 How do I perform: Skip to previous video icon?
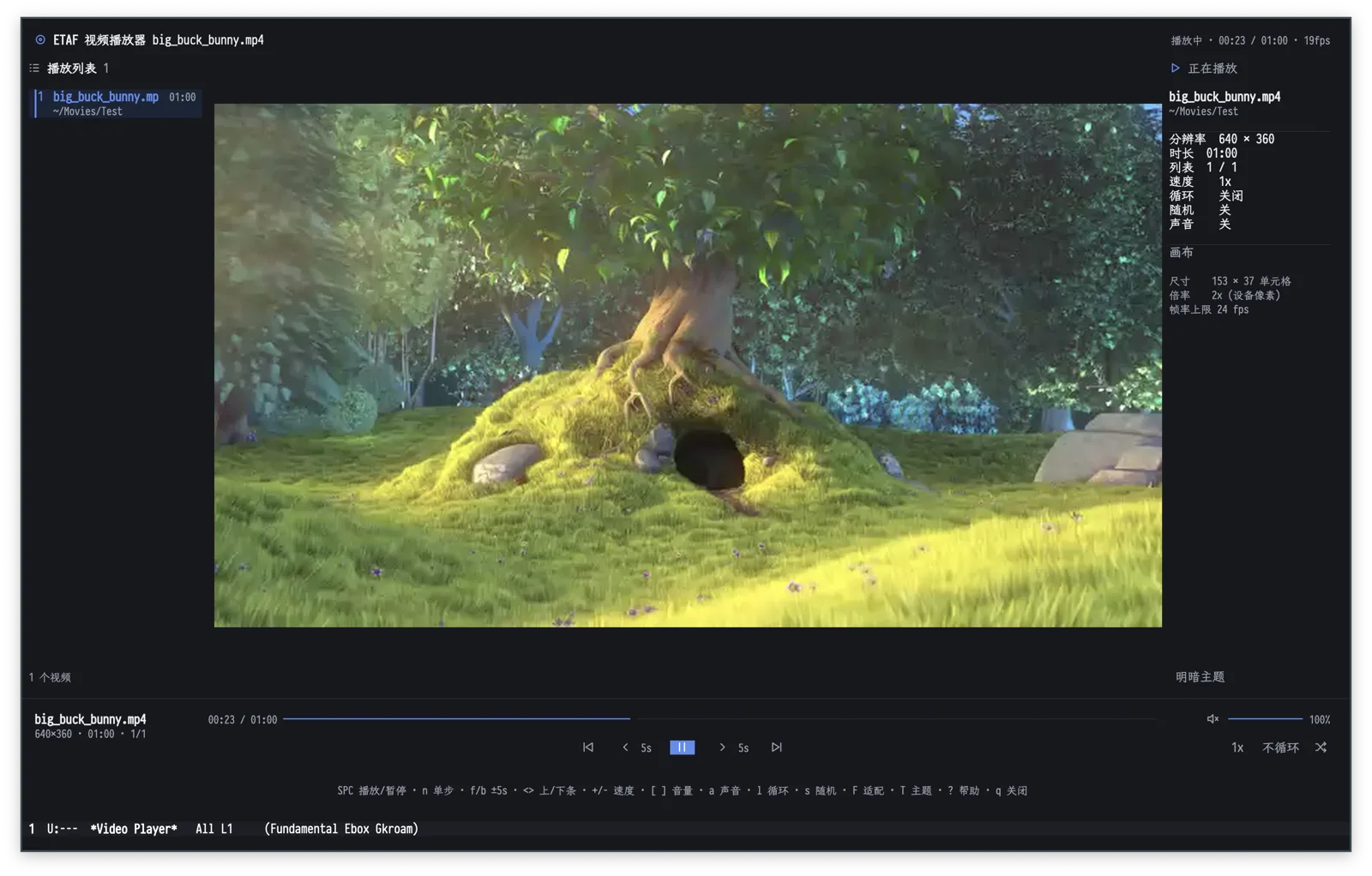pos(588,747)
